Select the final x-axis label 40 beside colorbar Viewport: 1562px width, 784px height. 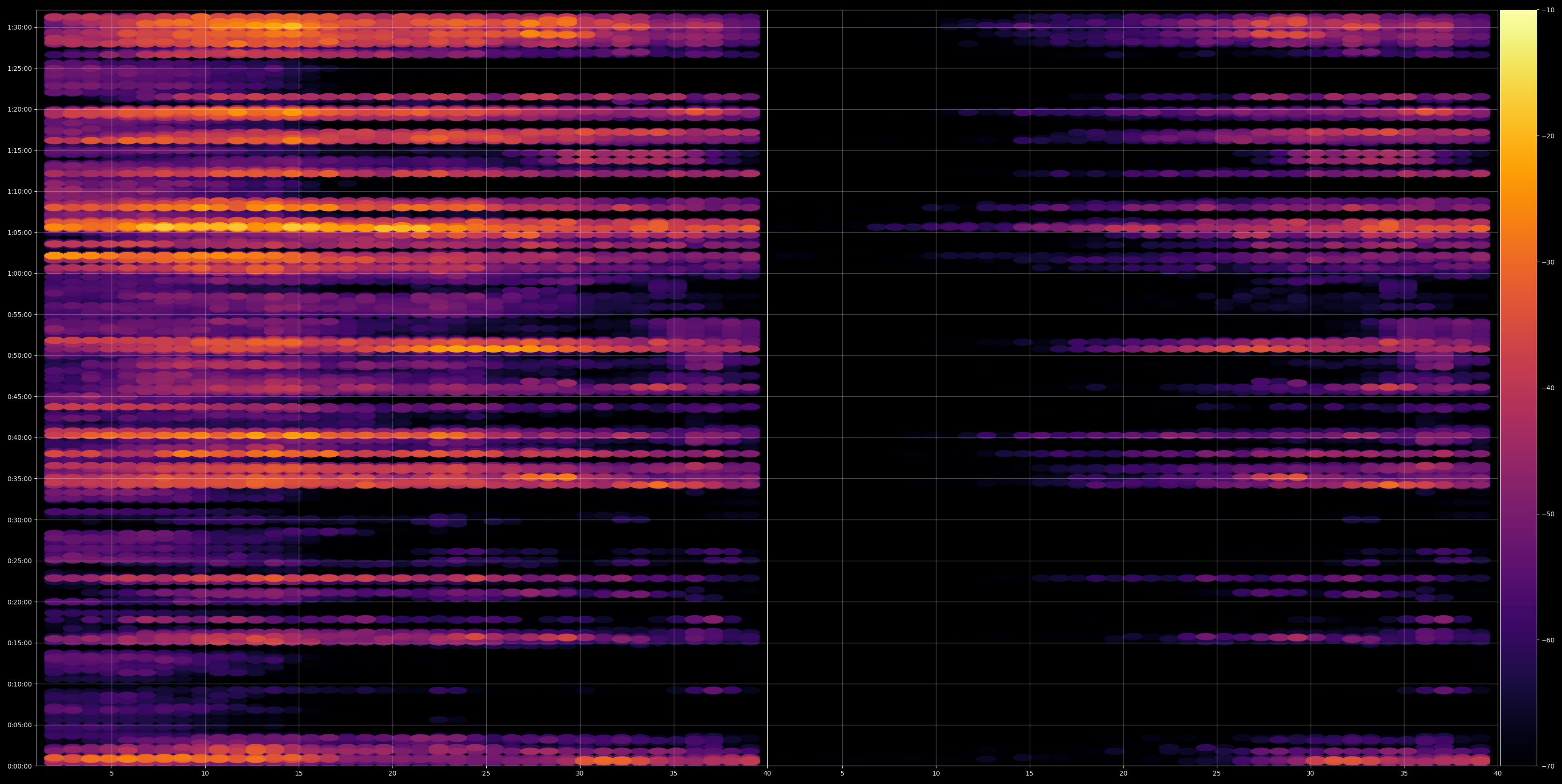tap(1498, 774)
